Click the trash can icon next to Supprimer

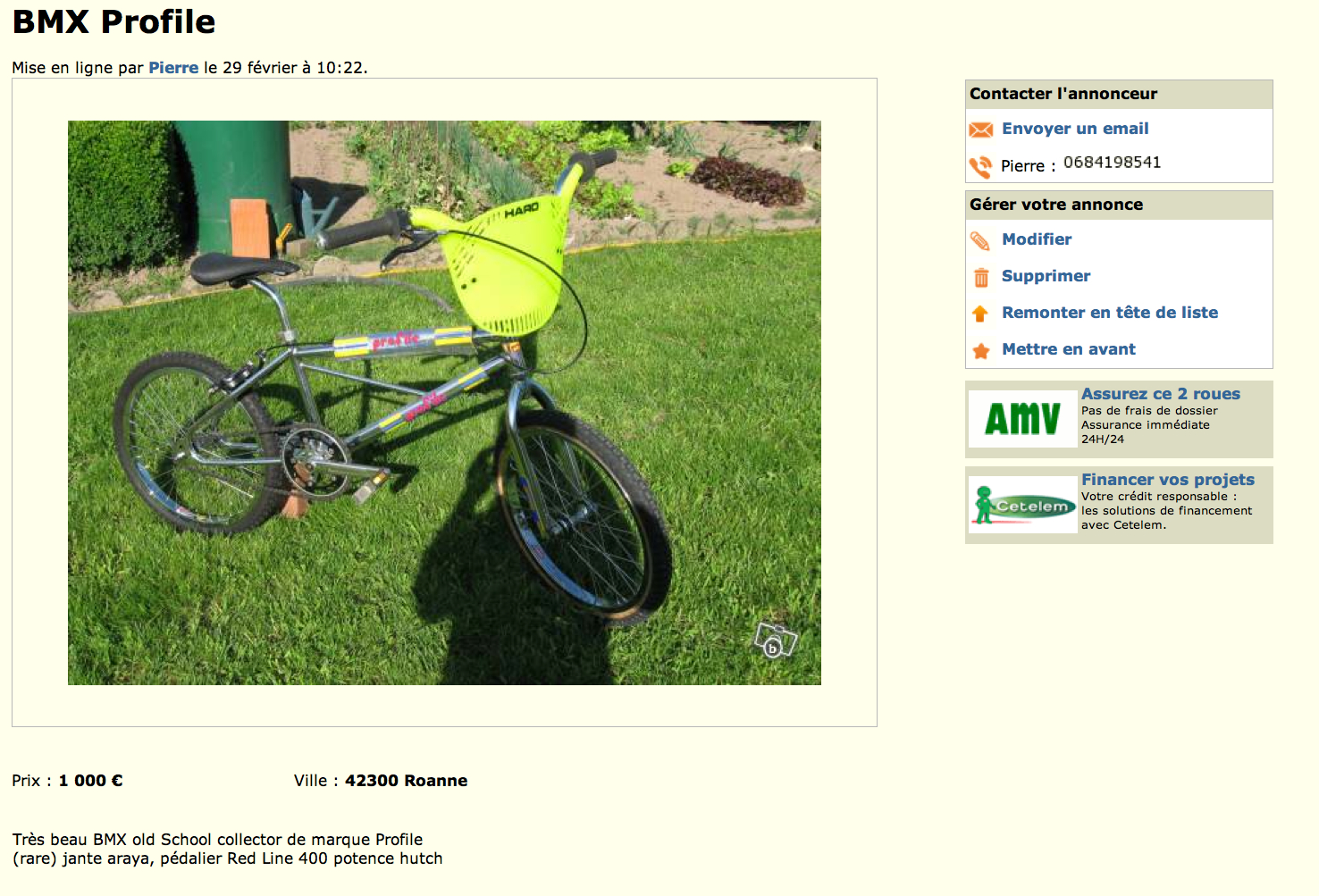980,277
